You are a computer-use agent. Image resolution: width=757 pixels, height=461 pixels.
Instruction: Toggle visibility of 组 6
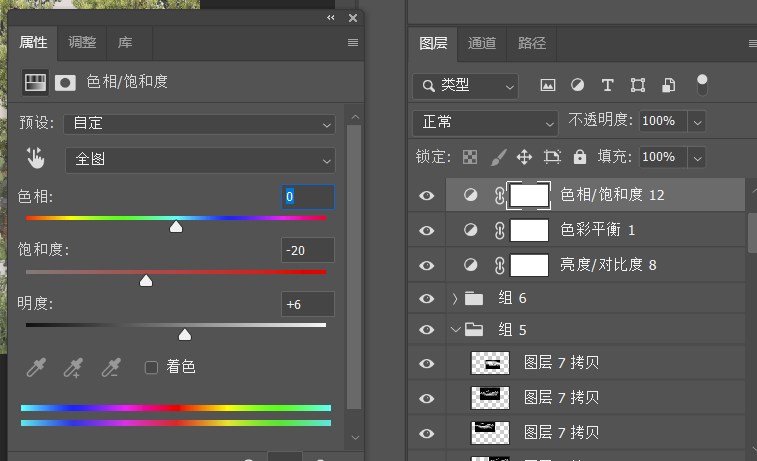(x=426, y=299)
